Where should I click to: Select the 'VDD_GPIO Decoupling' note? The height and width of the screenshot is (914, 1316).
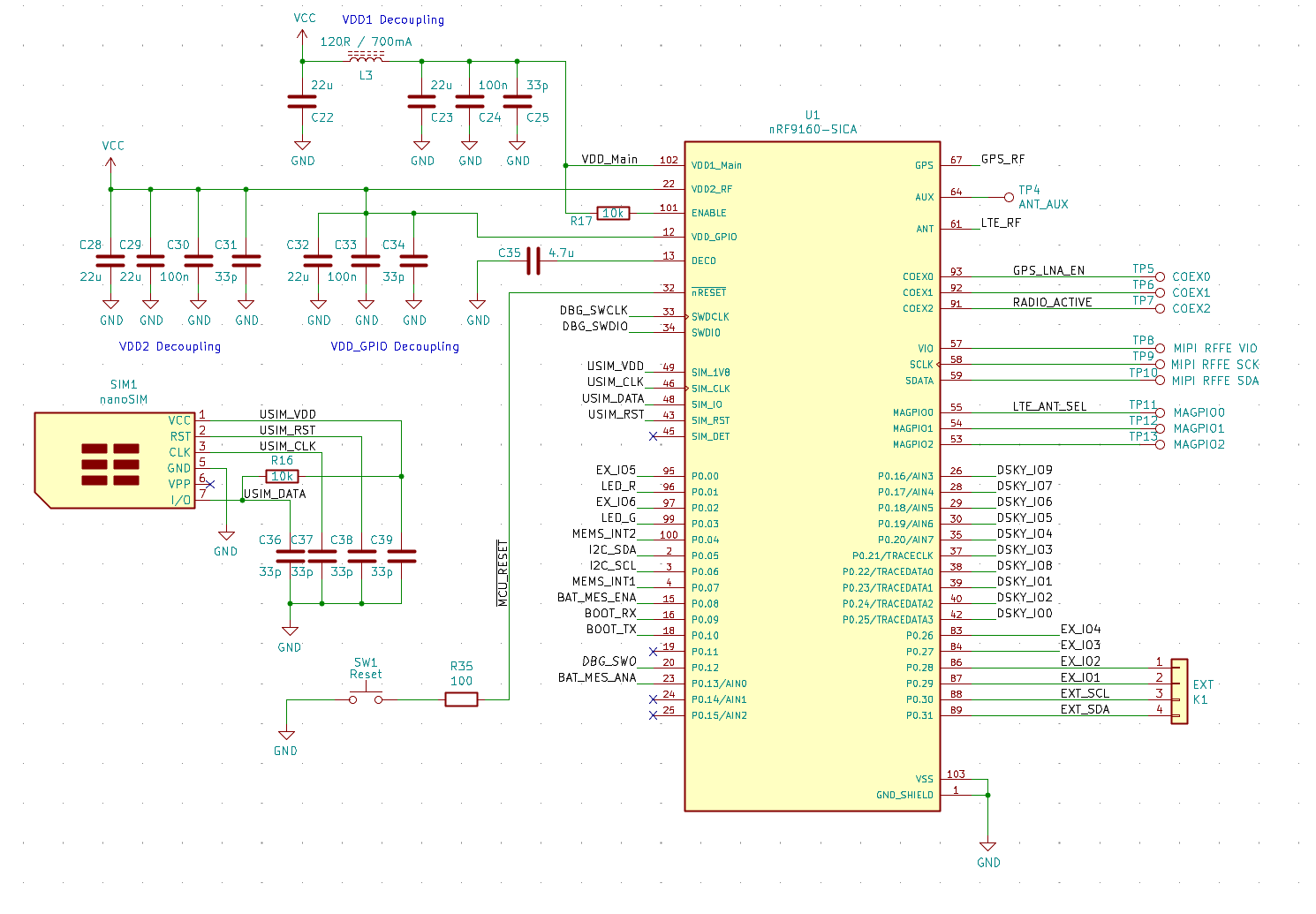click(x=395, y=346)
